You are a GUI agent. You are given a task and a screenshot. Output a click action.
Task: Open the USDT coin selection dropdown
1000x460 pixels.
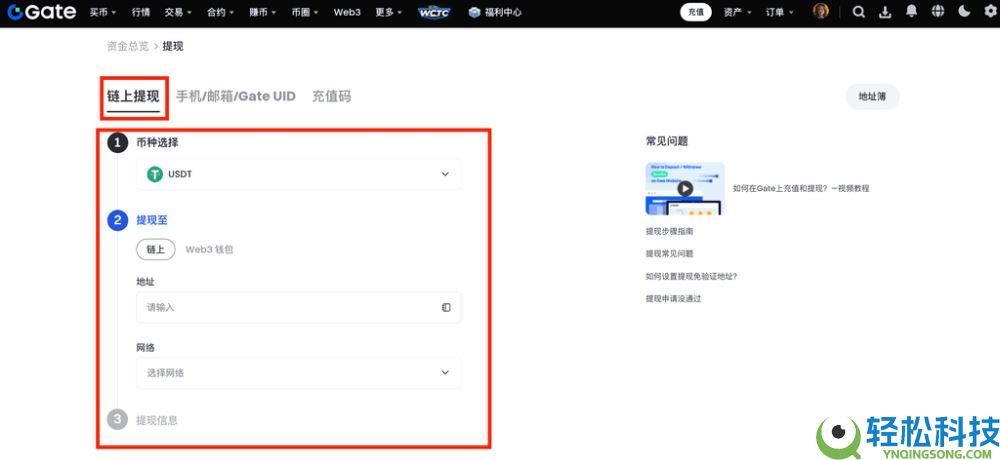click(298, 174)
